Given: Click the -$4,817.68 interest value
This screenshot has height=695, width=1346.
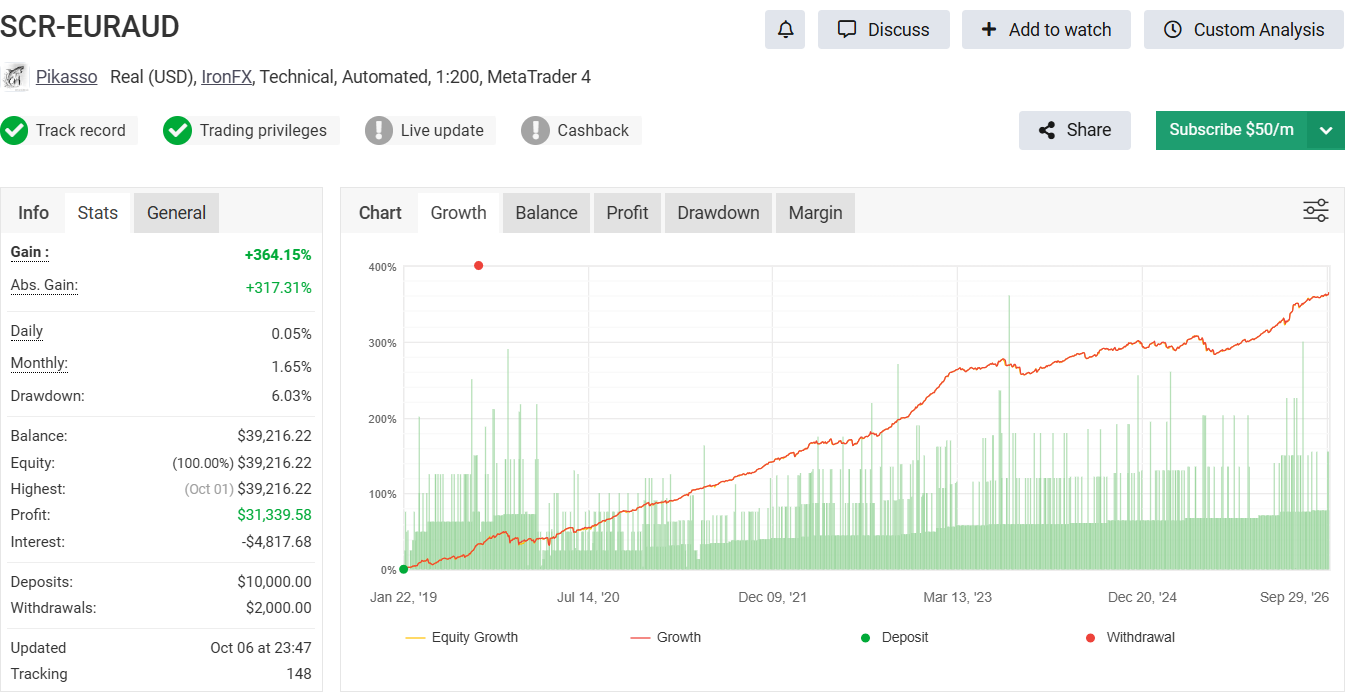Looking at the screenshot, I should [x=277, y=542].
